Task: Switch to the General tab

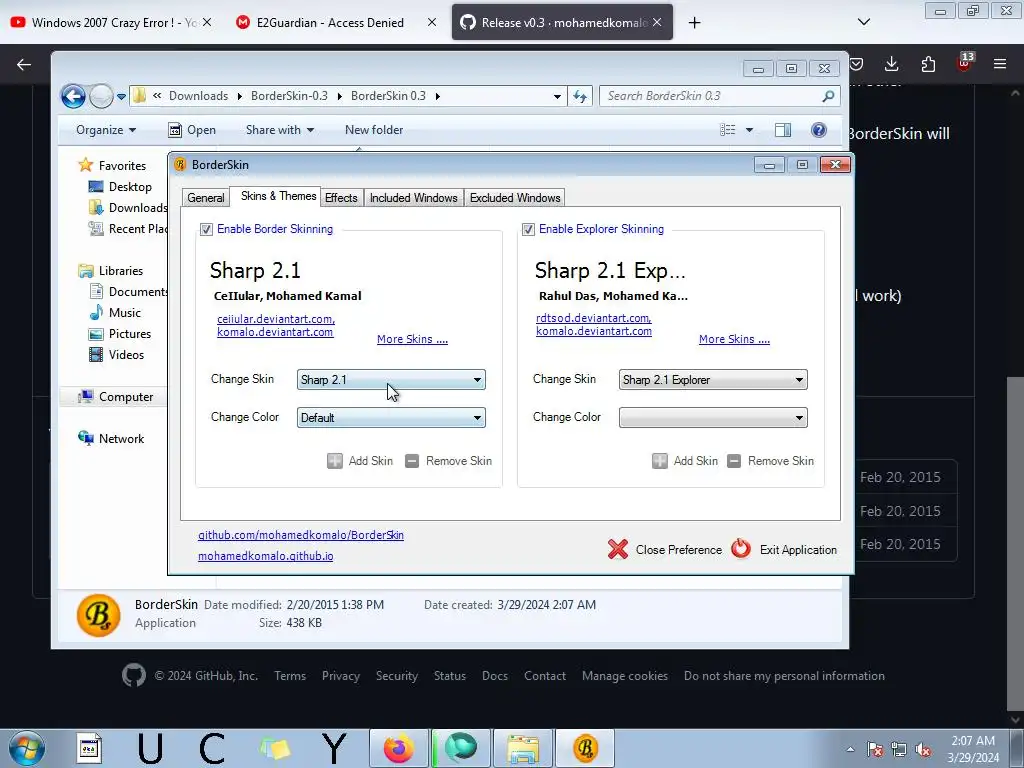Action: (x=206, y=198)
